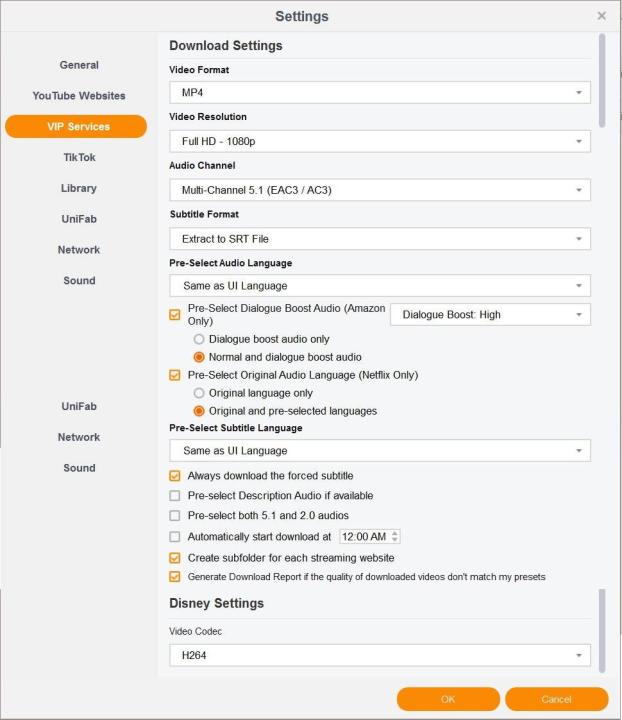Go to the TikTok settings tab
Viewport: 622px width, 720px height.
[79, 157]
